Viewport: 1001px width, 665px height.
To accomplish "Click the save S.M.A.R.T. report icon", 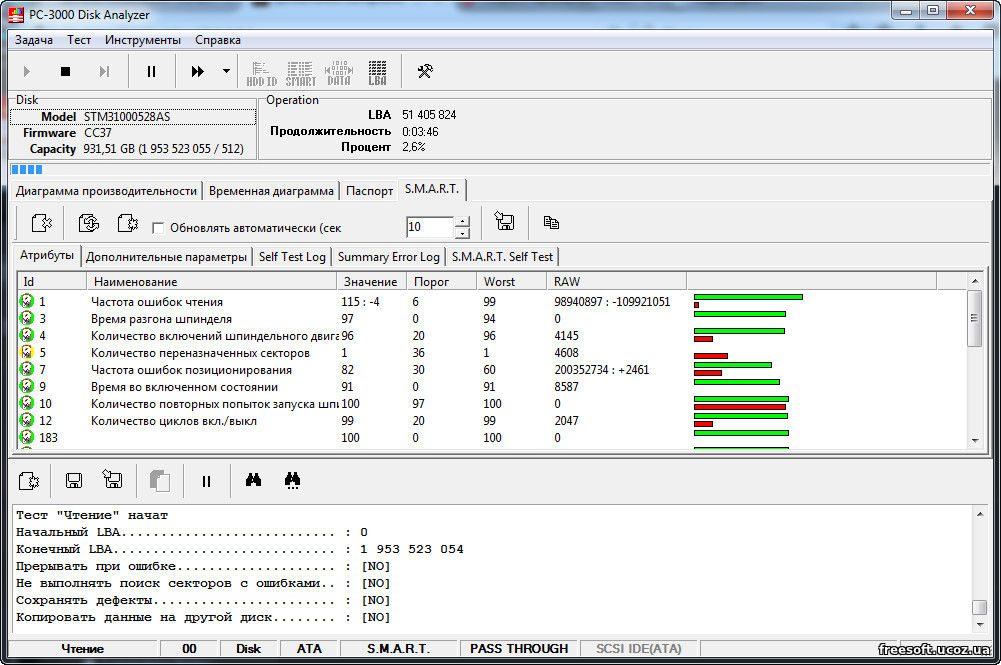I will click(x=504, y=222).
